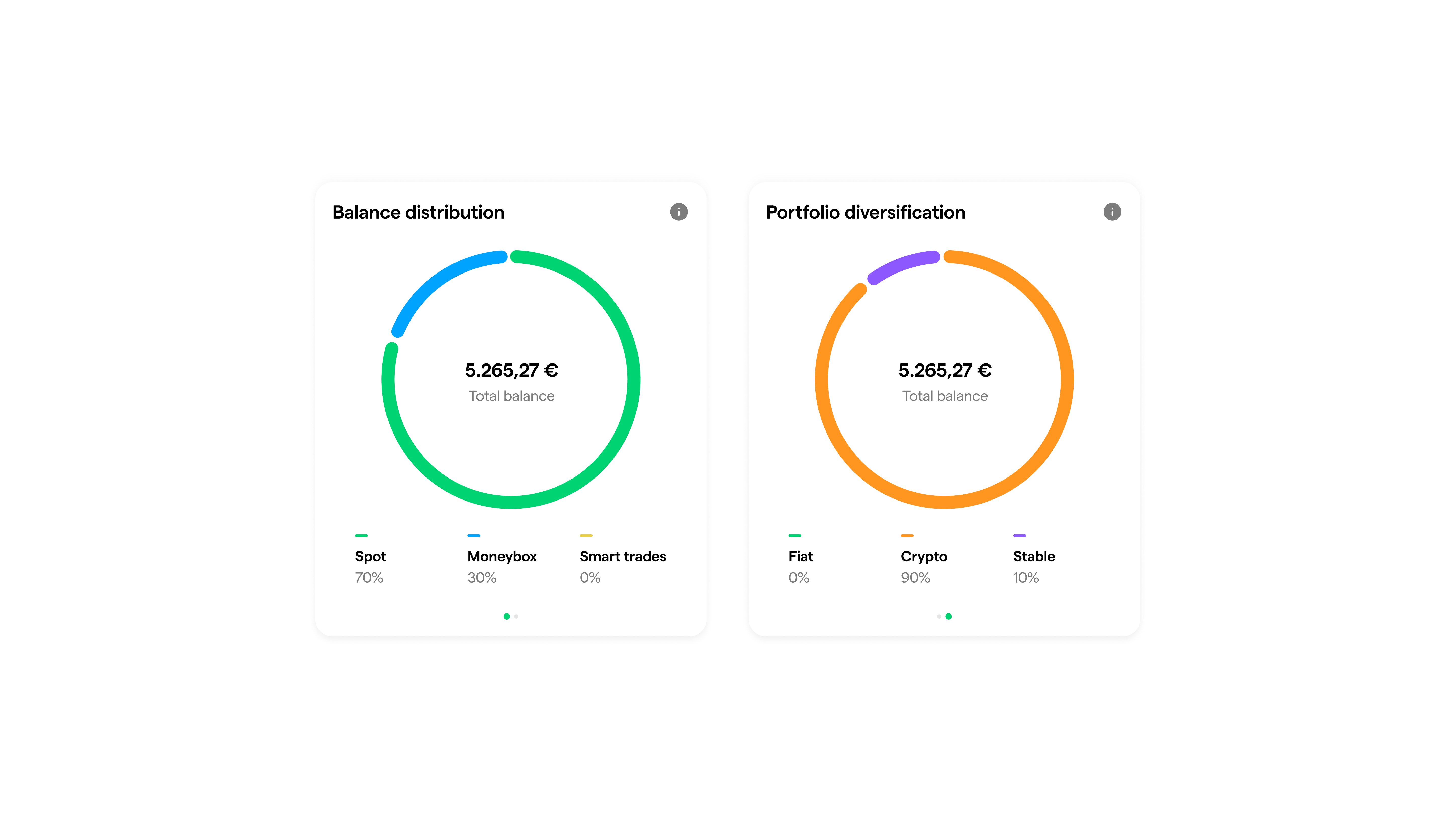
Task: Click the 0% value under Smart trades
Action: point(589,578)
